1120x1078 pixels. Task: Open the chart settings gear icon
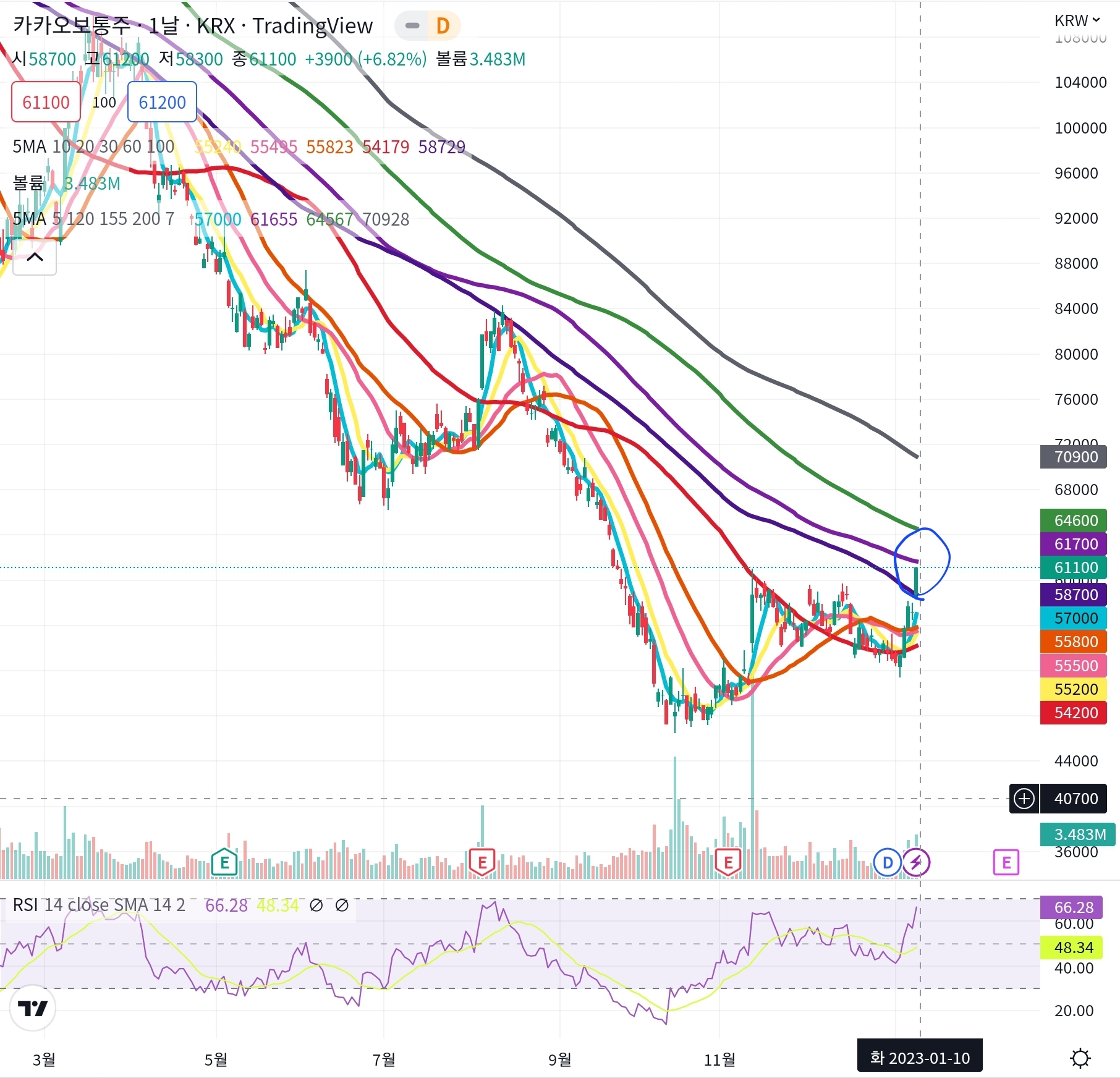[1080, 1058]
